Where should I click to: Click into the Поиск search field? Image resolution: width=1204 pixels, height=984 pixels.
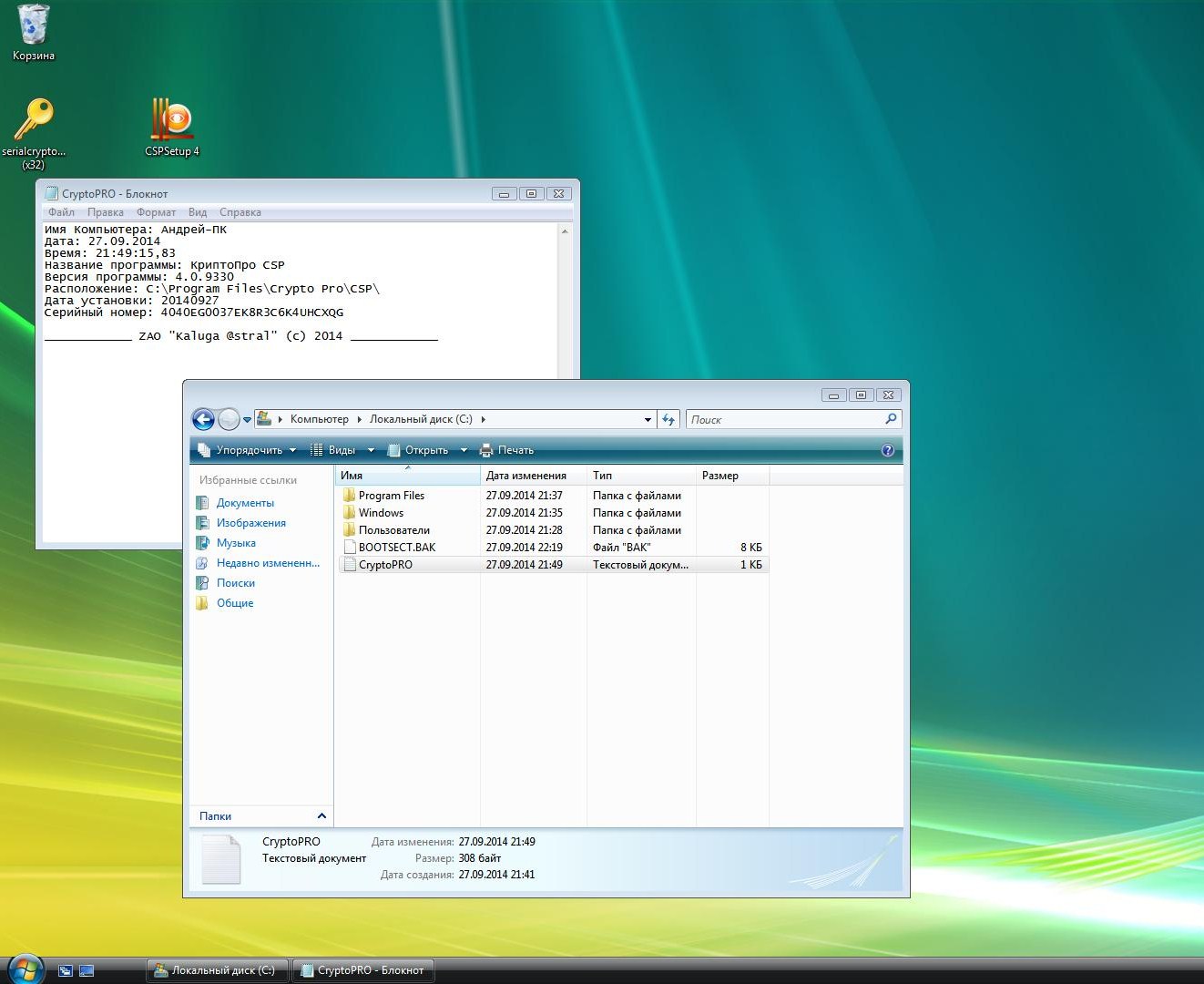(x=783, y=420)
